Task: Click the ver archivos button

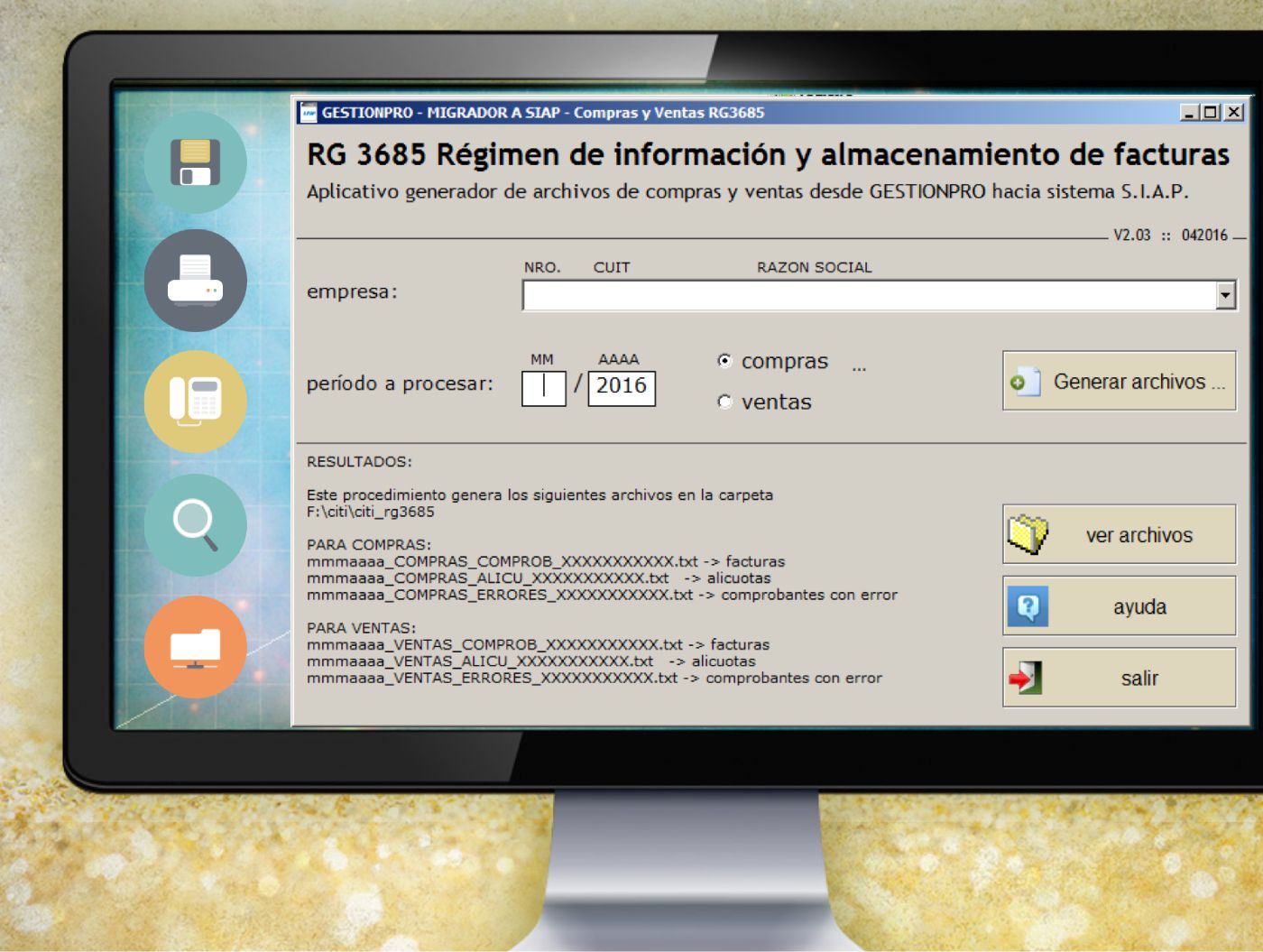Action: (1119, 534)
